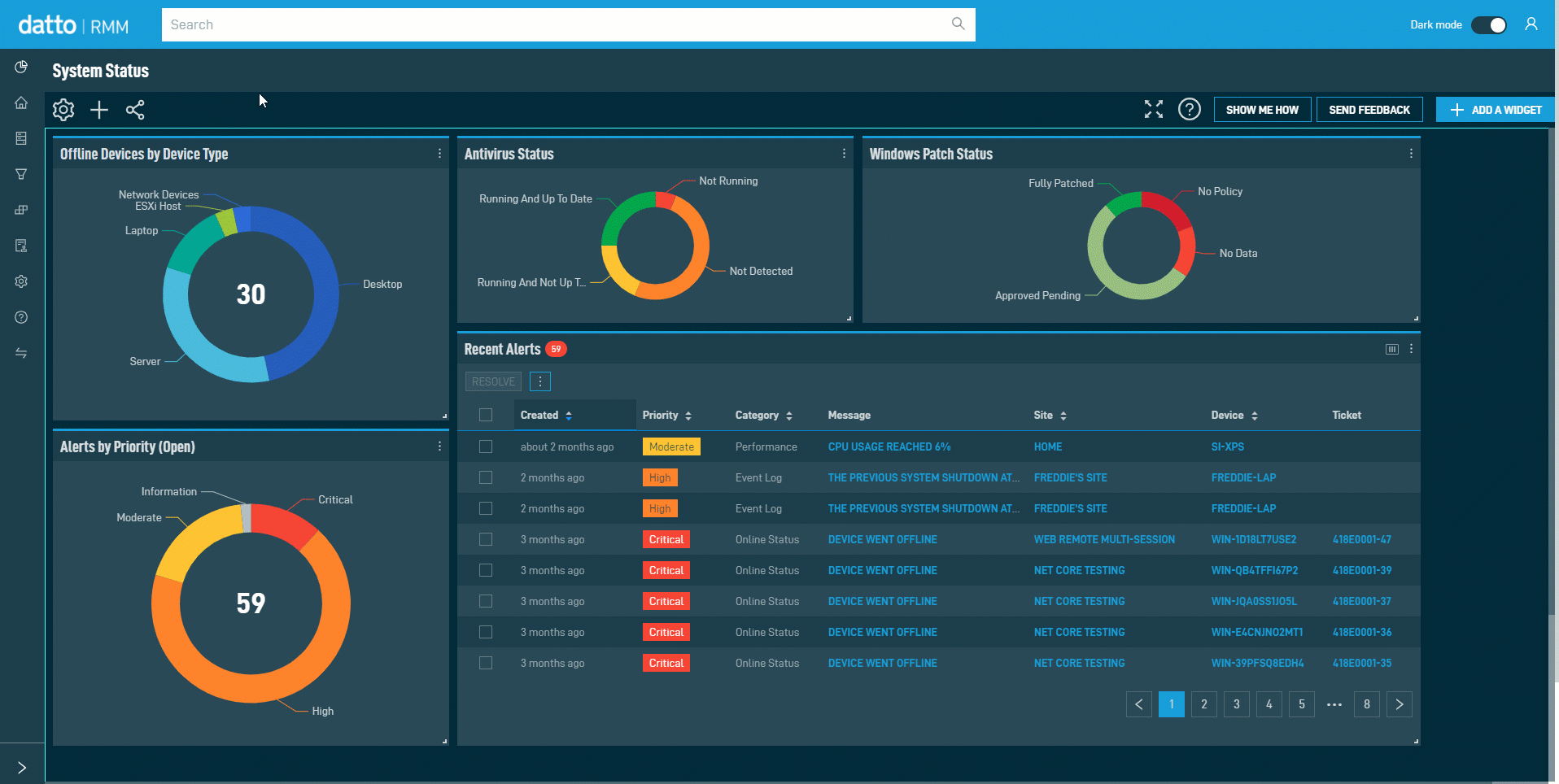Go to previous alerts page arrow
1559x784 pixels.
1139,704
